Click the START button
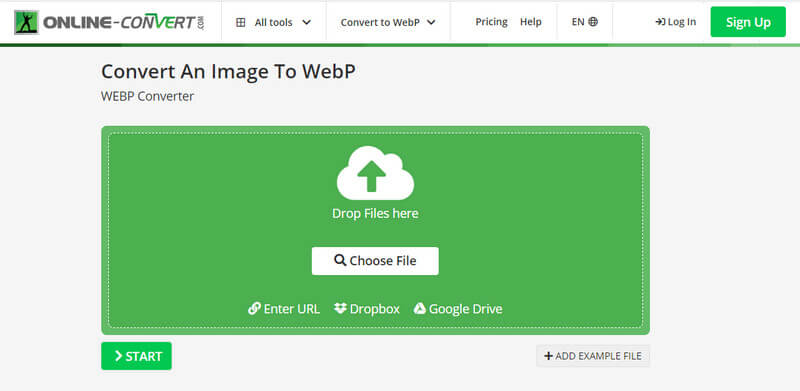 (136, 356)
